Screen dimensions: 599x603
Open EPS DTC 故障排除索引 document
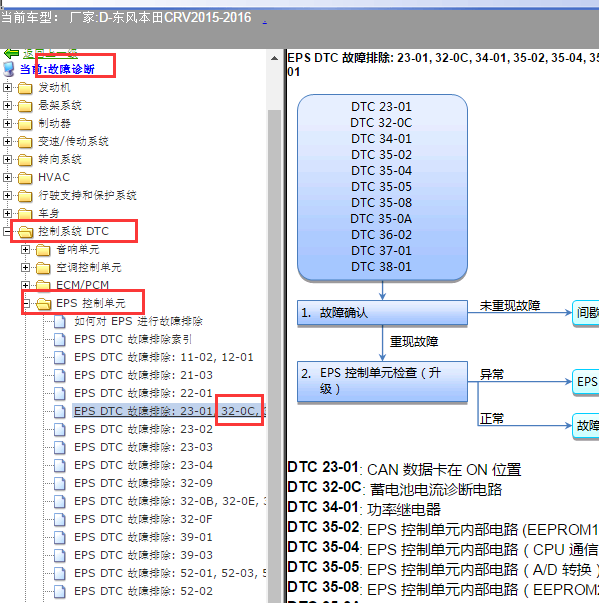pos(133,339)
